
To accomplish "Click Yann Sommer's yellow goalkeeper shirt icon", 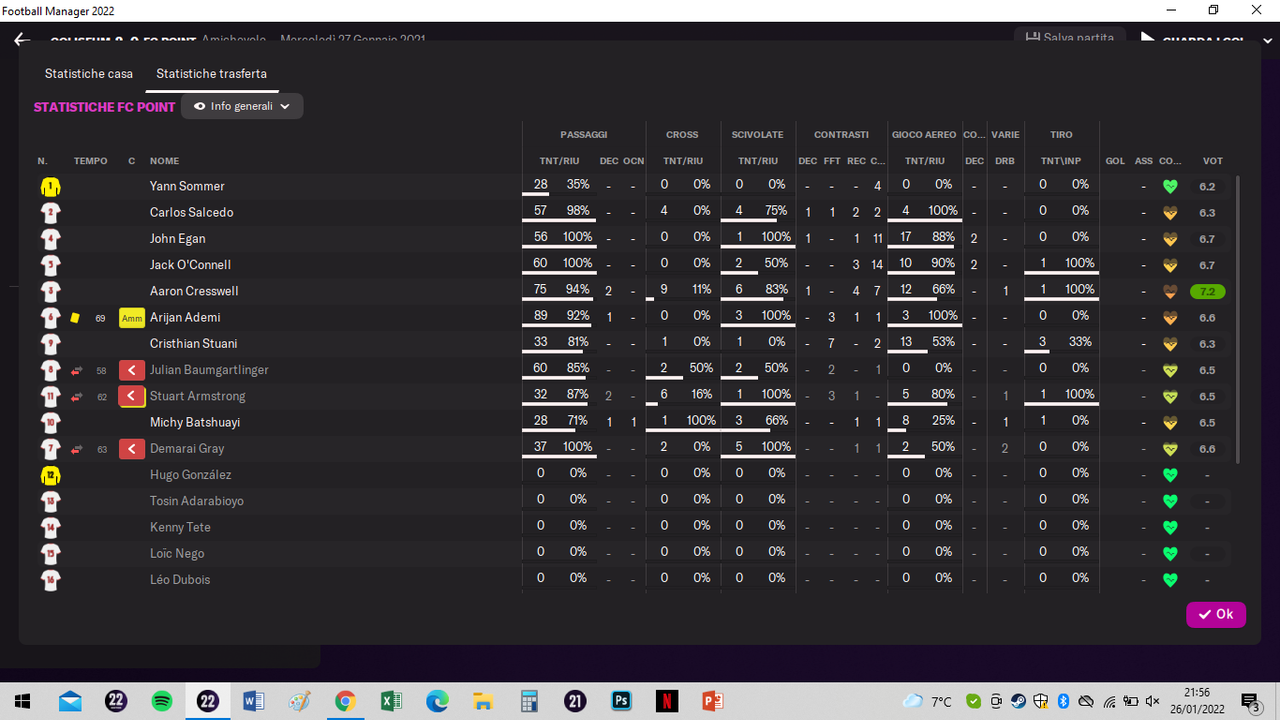I will [50, 186].
